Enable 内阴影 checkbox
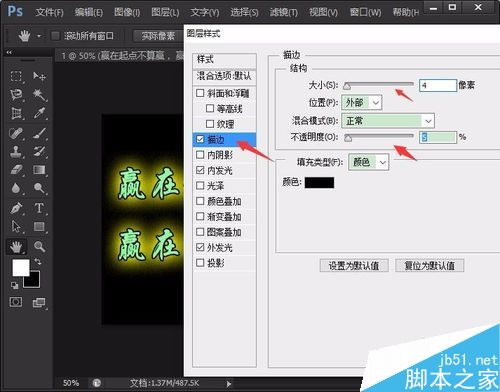The width and height of the screenshot is (500, 392). click(x=200, y=155)
